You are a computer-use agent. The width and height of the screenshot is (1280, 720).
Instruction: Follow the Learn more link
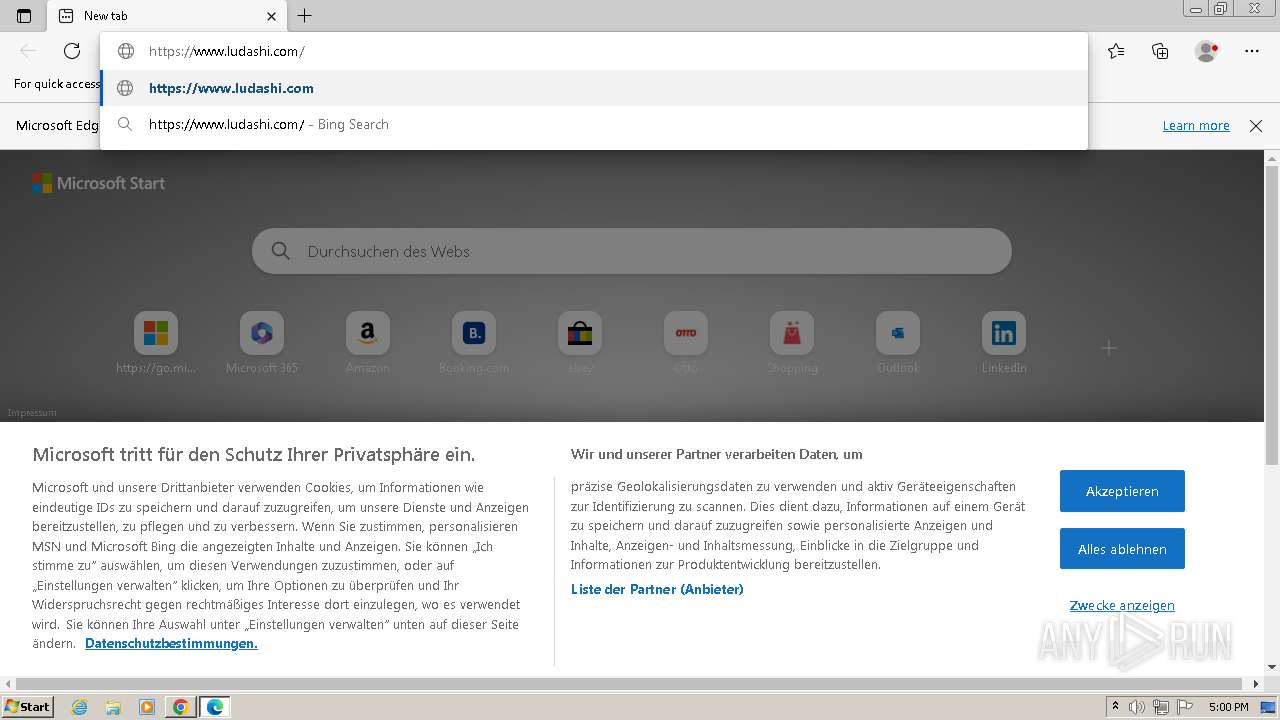[1196, 126]
